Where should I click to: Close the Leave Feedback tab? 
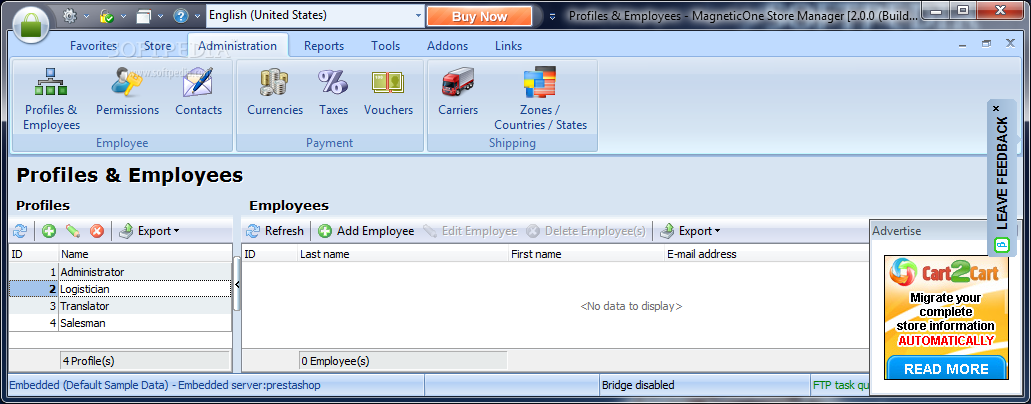(x=995, y=108)
